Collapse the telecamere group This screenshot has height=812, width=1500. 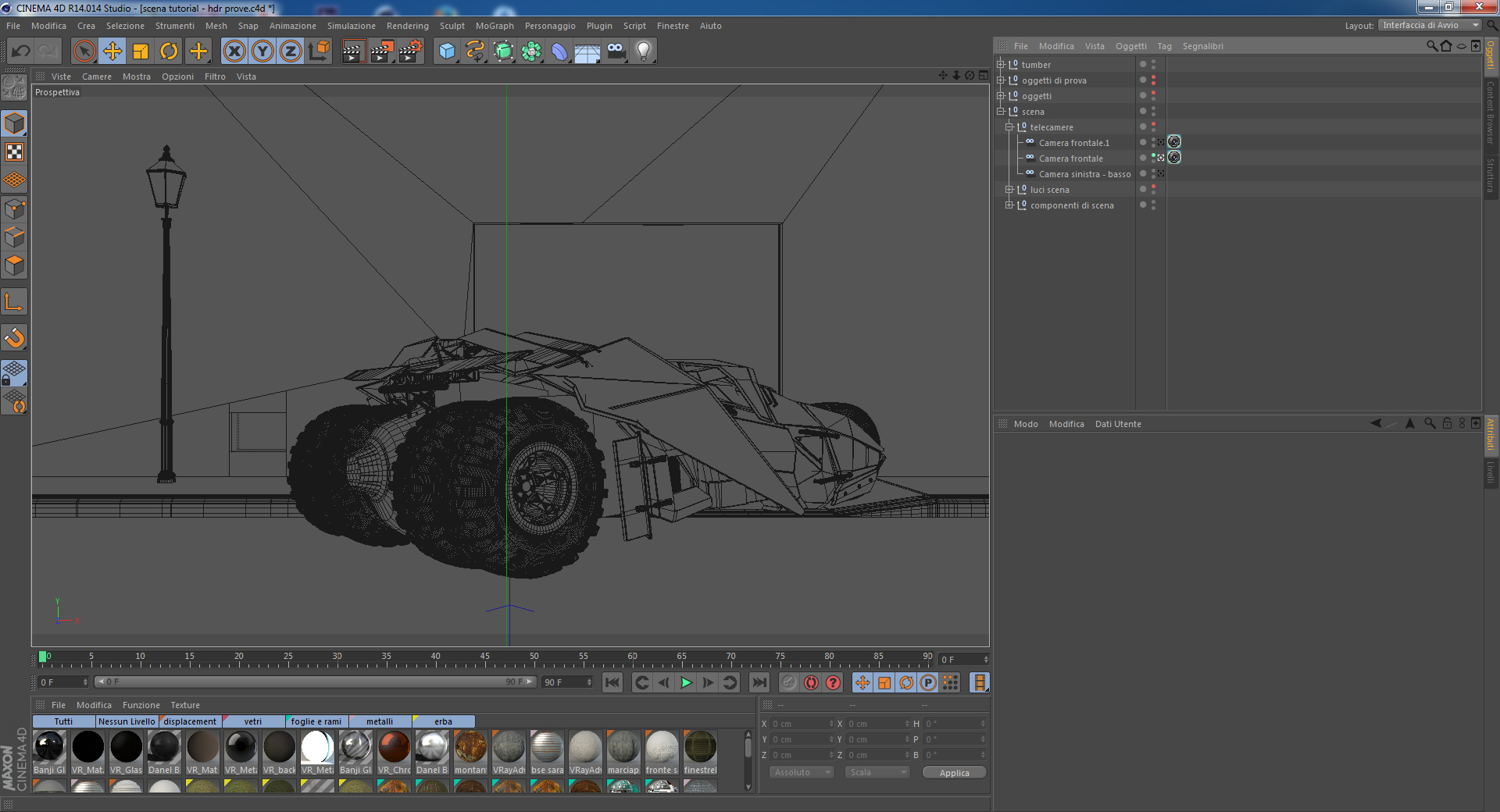[1009, 127]
